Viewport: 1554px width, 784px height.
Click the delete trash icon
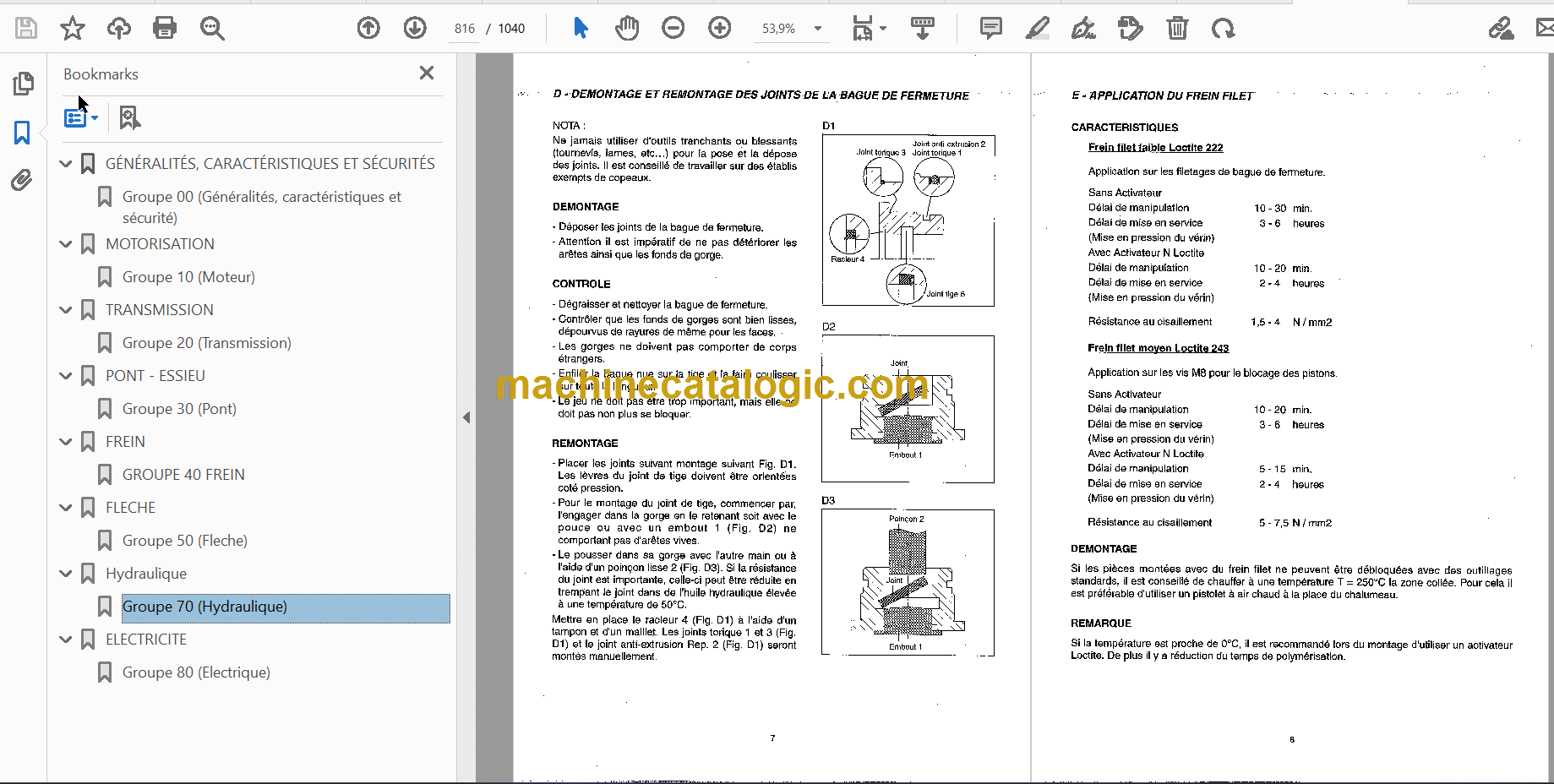1177,28
